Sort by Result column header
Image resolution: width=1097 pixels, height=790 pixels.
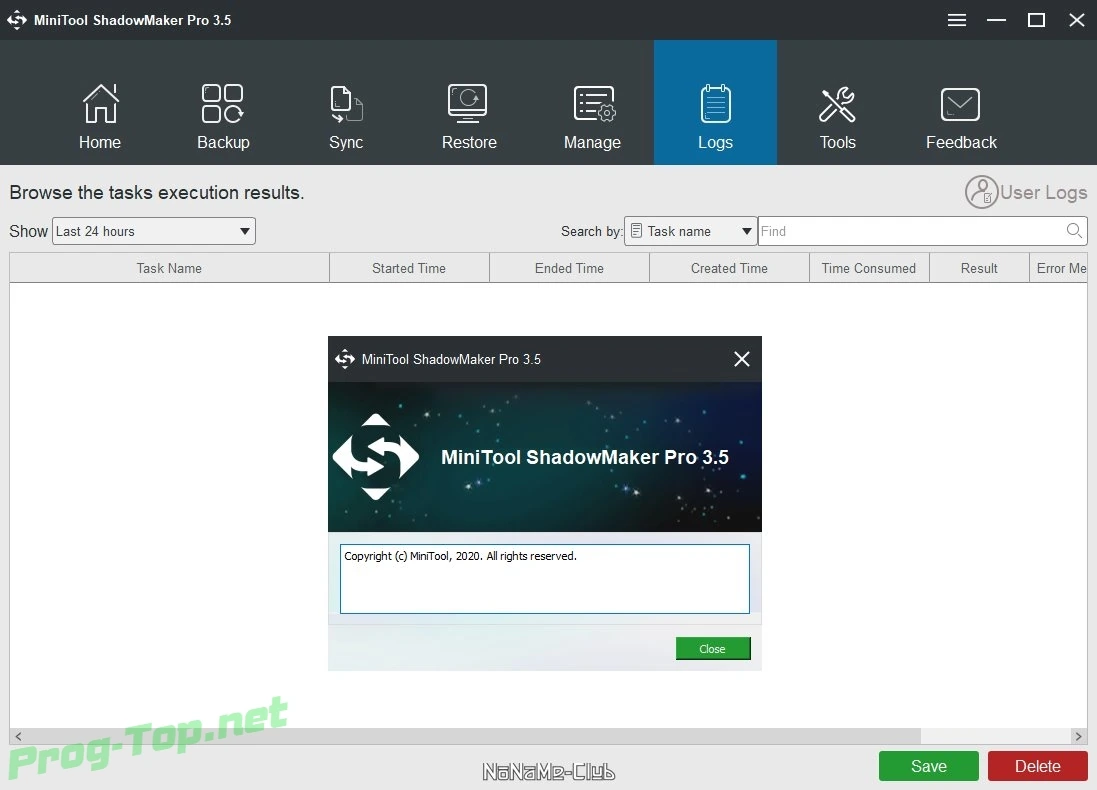(x=979, y=268)
